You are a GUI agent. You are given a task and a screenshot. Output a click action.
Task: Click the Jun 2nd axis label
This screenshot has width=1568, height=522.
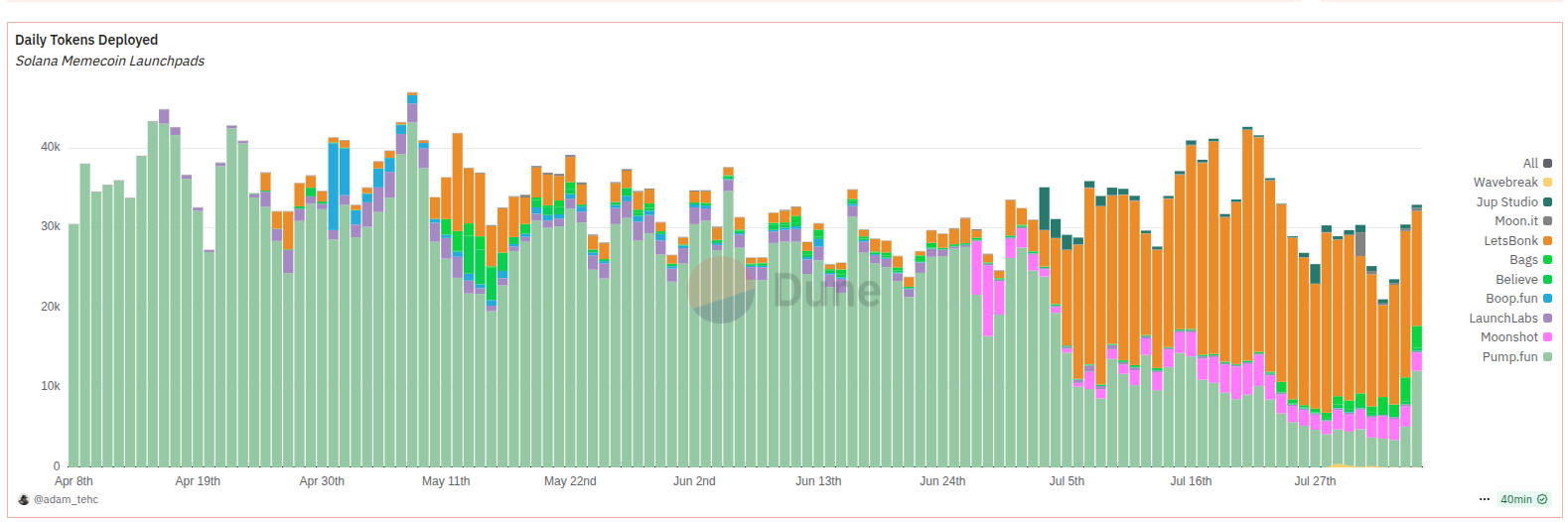[694, 480]
